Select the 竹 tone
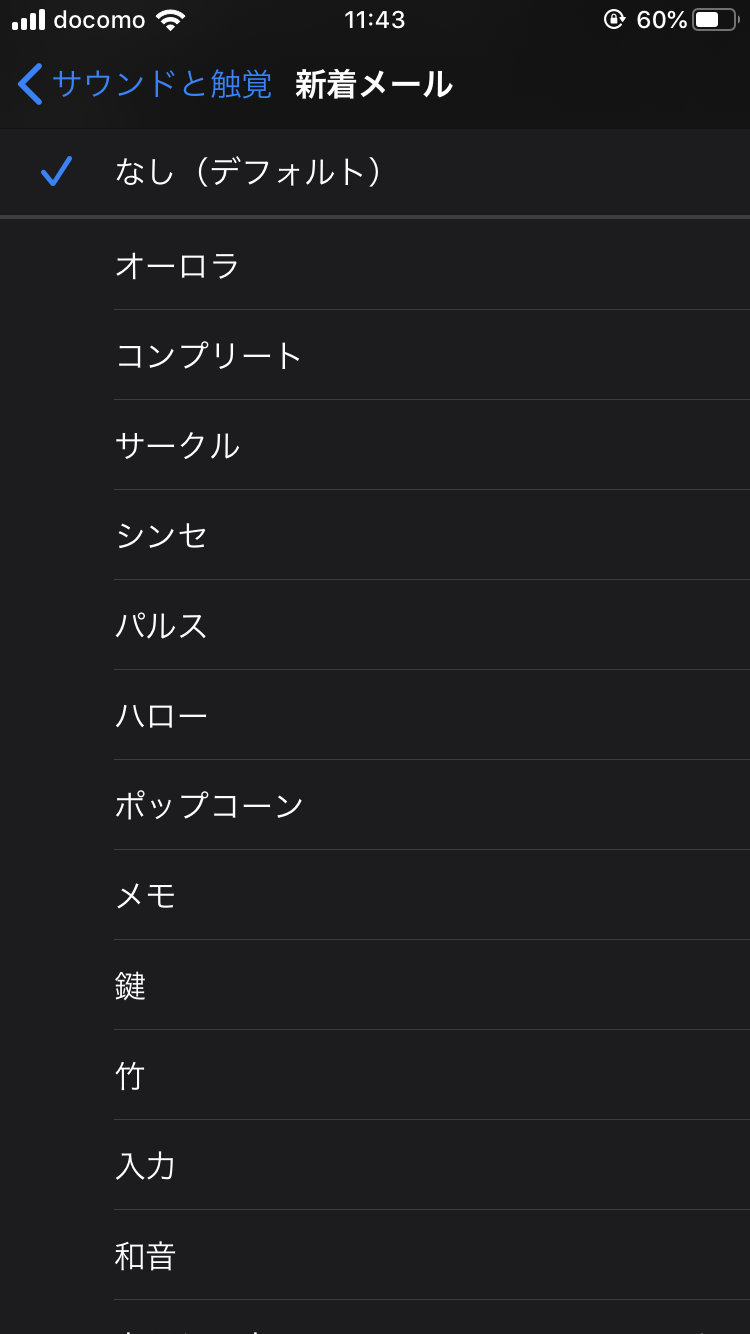This screenshot has height=1334, width=750. (x=131, y=1075)
